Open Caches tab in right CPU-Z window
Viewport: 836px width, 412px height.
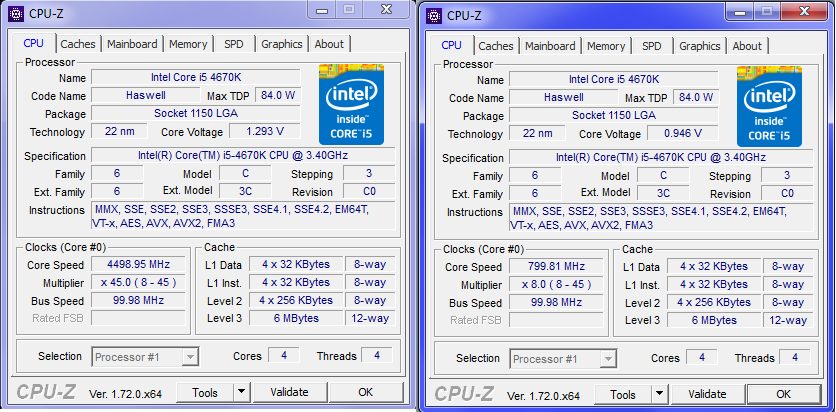pos(496,46)
